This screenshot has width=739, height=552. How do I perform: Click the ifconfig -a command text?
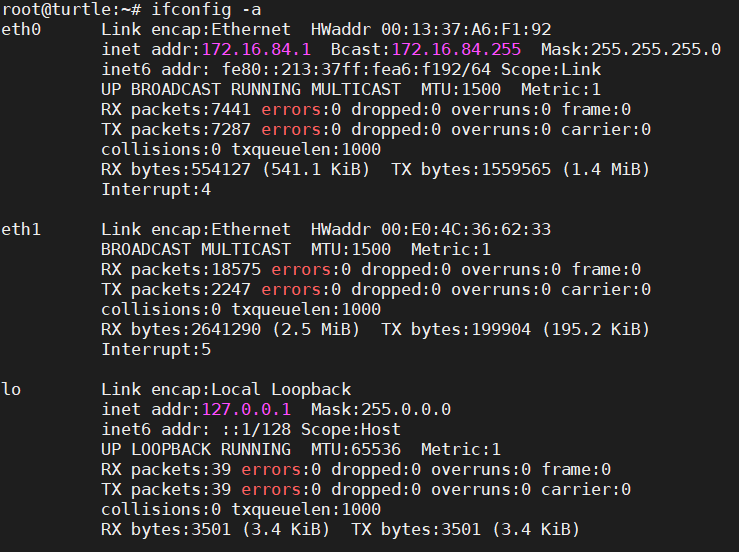(x=206, y=9)
